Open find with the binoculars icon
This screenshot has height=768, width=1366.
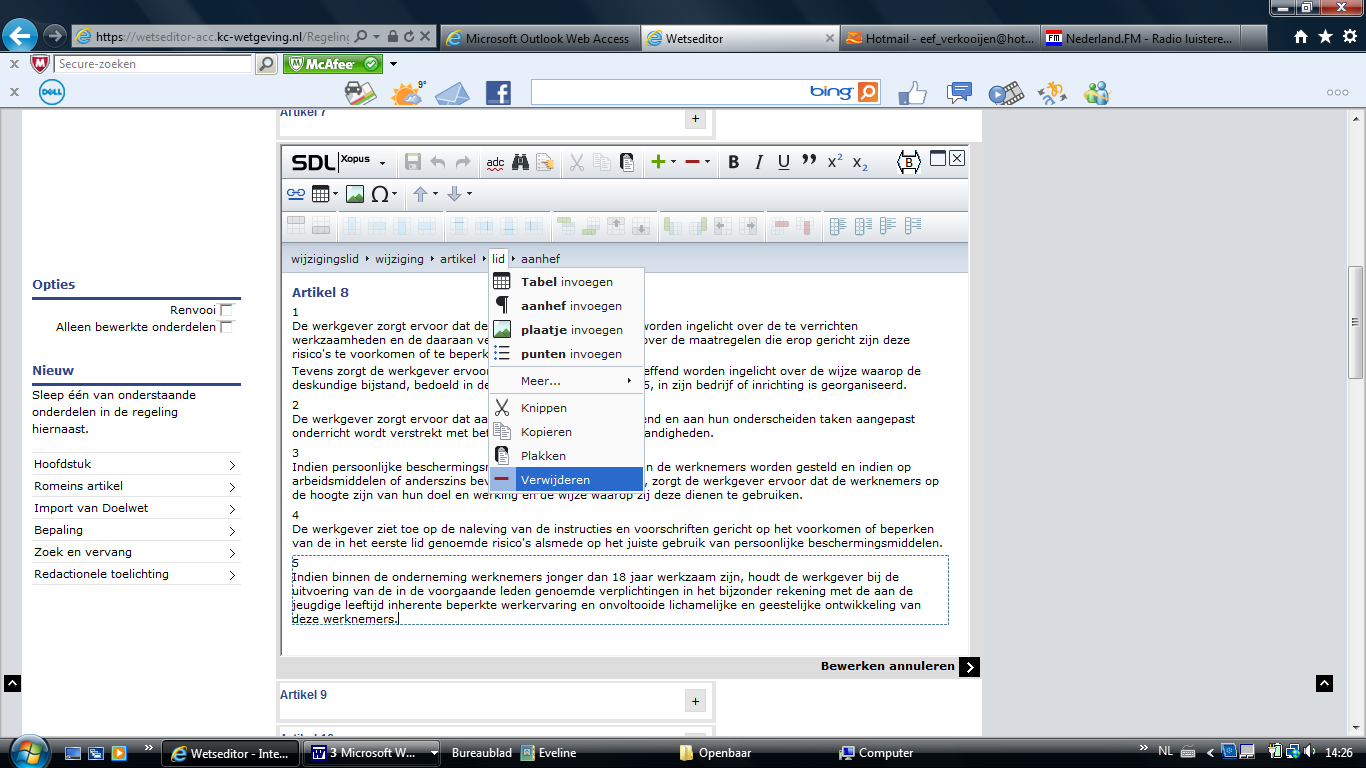(521, 162)
